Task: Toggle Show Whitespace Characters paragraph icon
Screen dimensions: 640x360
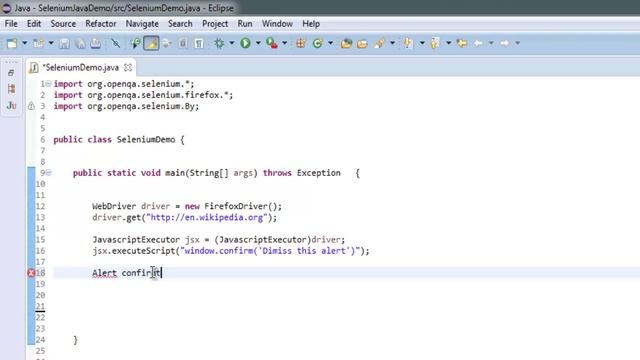Action: click(x=199, y=43)
